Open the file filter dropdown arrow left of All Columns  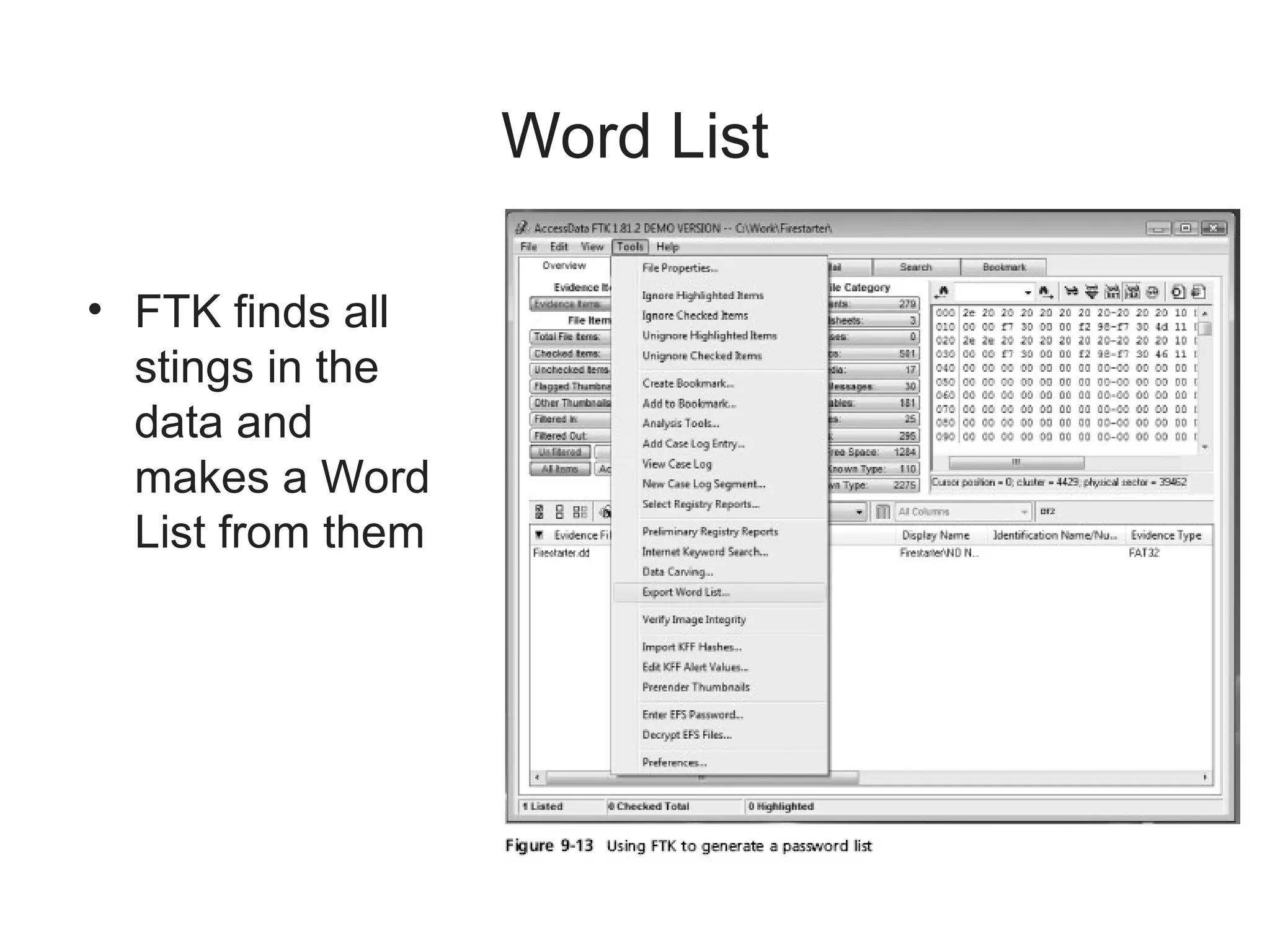[x=859, y=512]
